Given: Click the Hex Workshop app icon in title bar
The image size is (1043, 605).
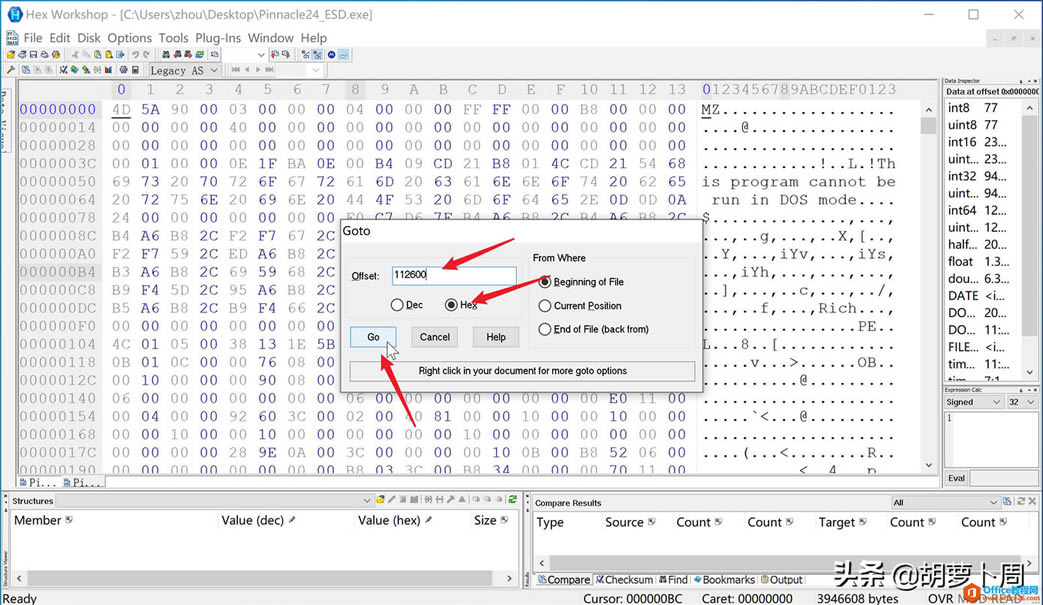Looking at the screenshot, I should point(14,14).
